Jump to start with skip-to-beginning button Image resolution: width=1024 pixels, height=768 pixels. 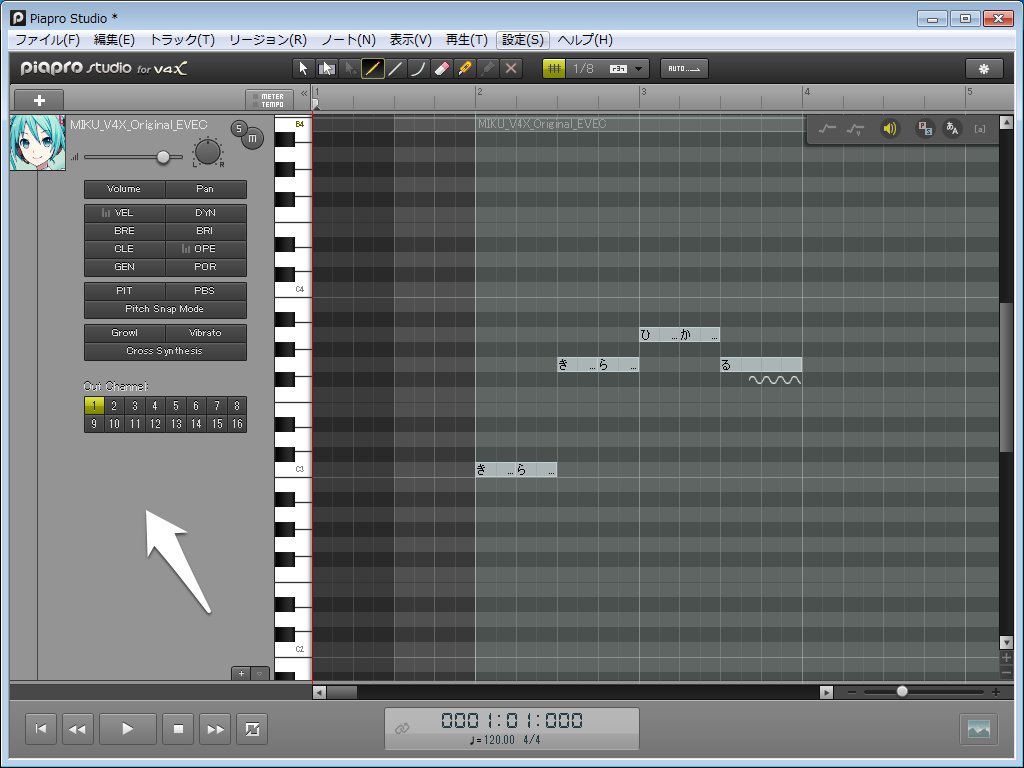click(x=40, y=729)
